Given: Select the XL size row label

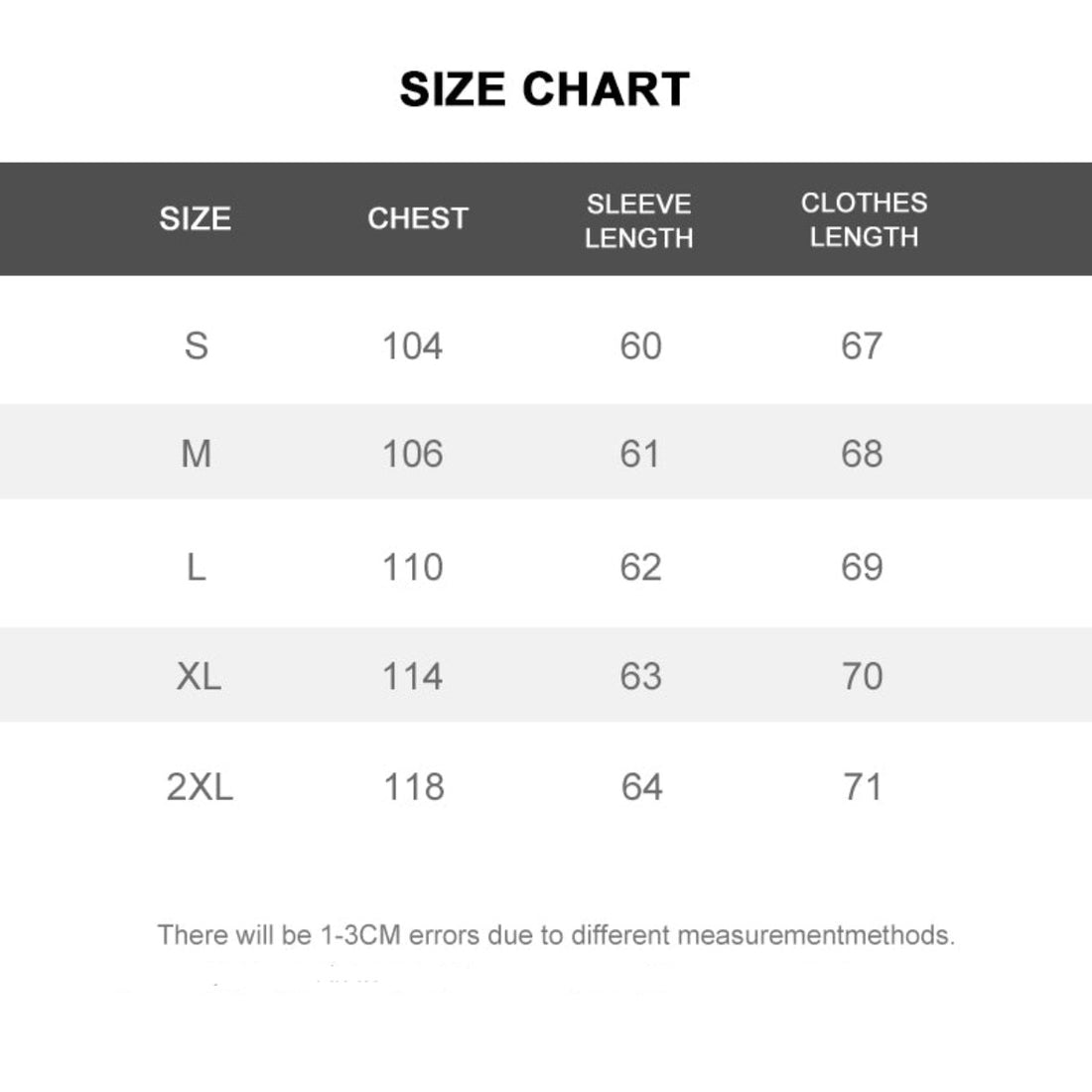Looking at the screenshot, I should coord(199,676).
